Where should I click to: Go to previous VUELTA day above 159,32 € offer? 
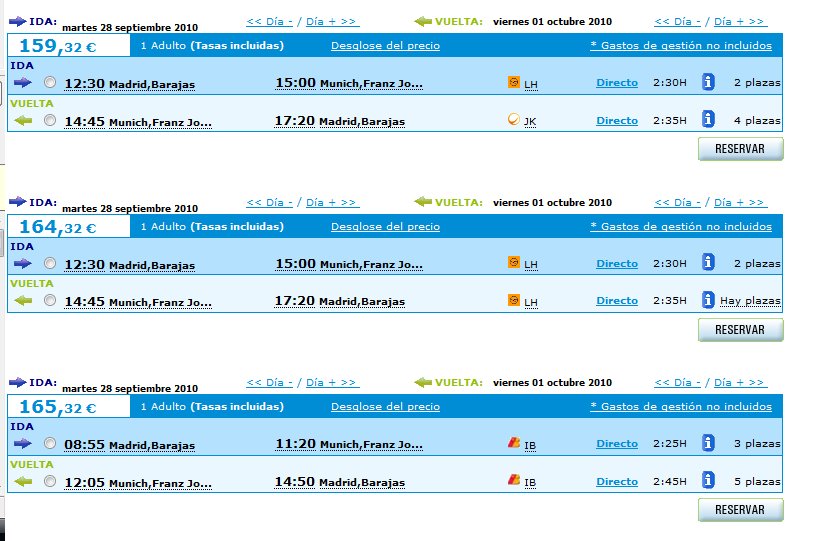(x=678, y=22)
